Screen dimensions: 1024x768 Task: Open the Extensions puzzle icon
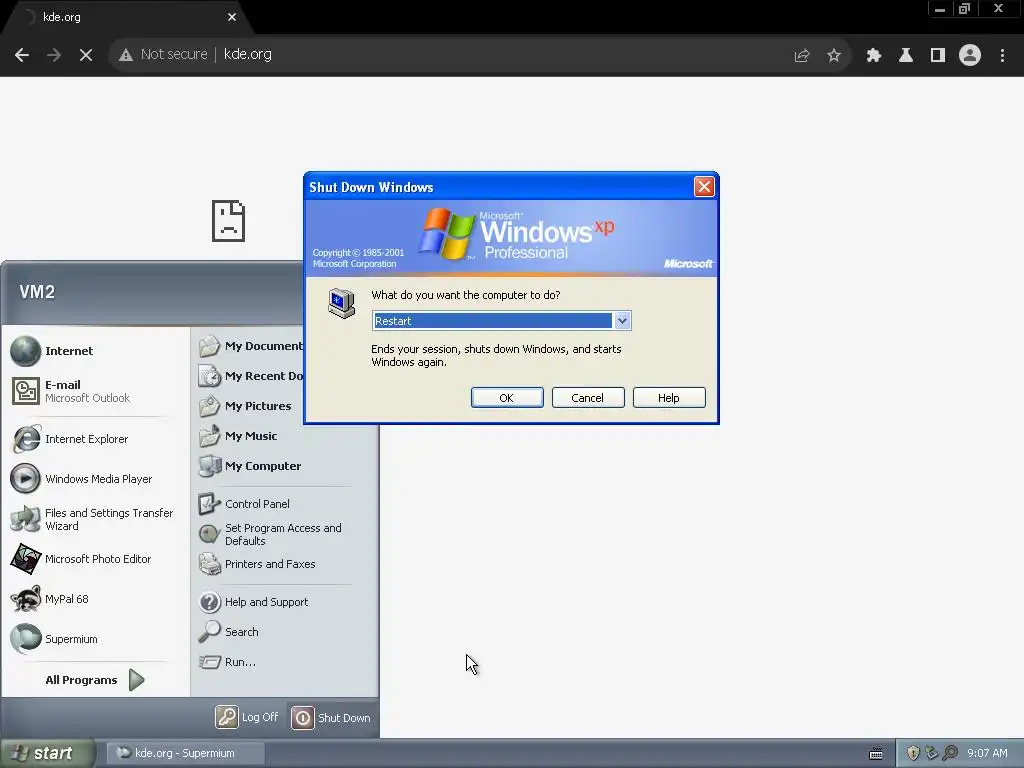pyautogui.click(x=874, y=55)
